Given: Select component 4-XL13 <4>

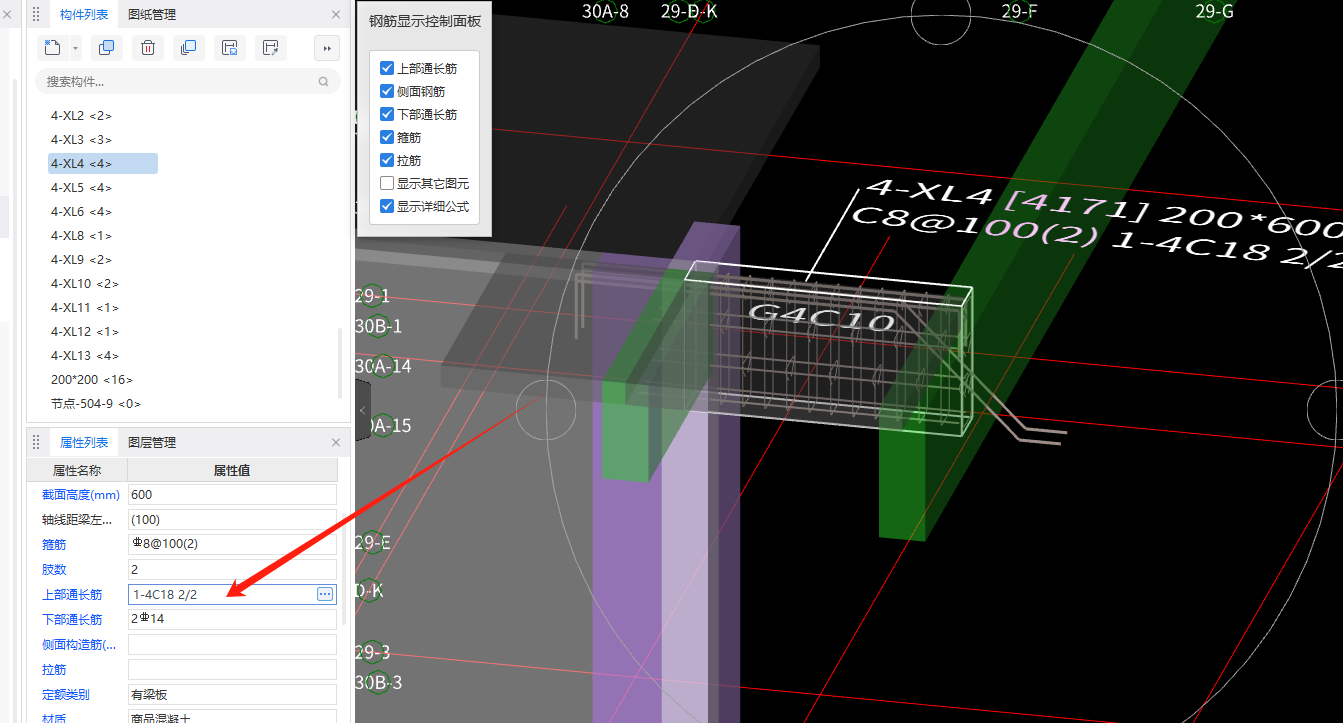Looking at the screenshot, I should [x=85, y=356].
